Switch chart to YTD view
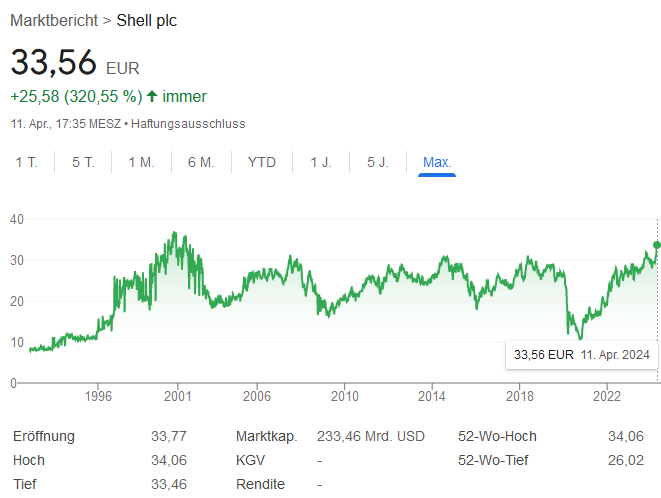The width and height of the screenshot is (661, 498). point(262,162)
